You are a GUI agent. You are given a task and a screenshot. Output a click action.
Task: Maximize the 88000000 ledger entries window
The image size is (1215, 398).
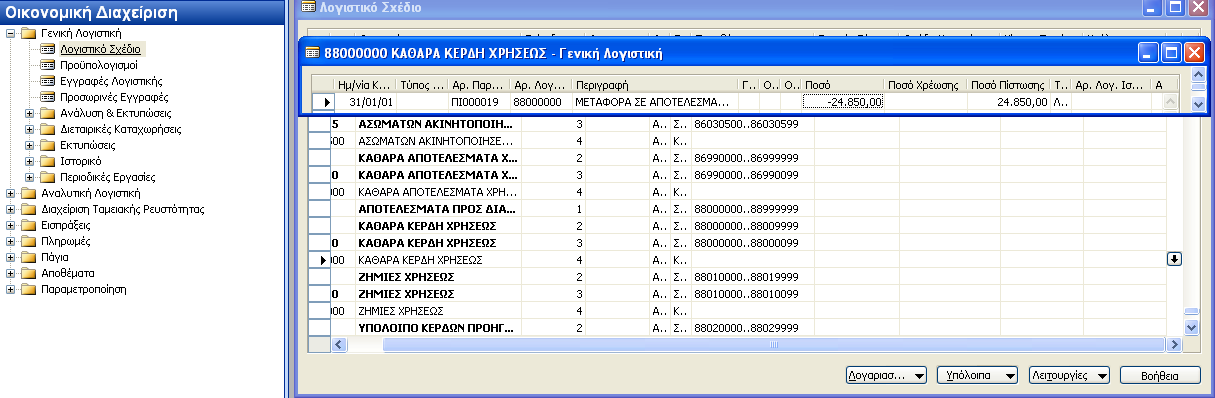(x=1171, y=52)
